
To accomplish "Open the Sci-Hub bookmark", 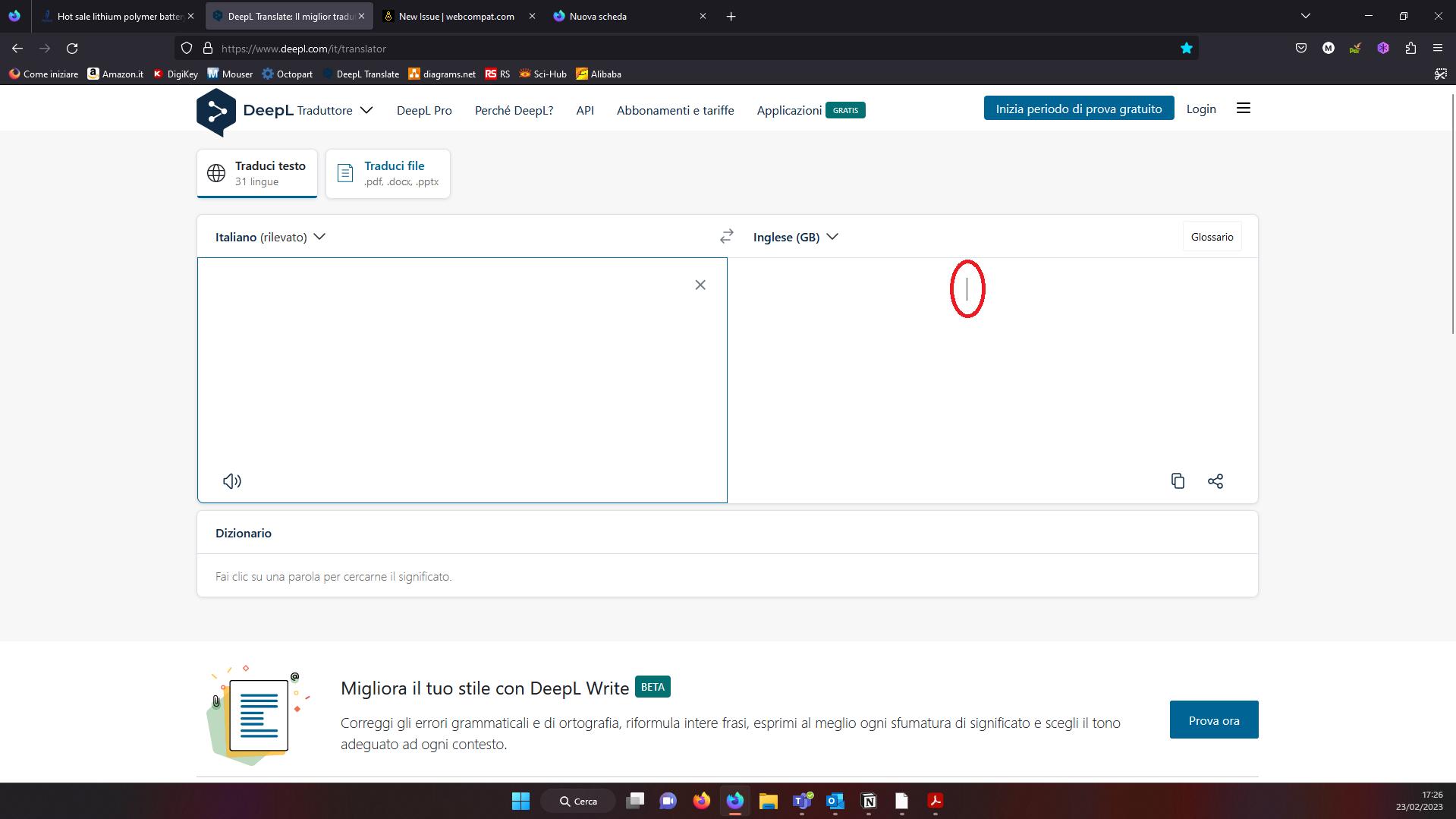I will [542, 74].
